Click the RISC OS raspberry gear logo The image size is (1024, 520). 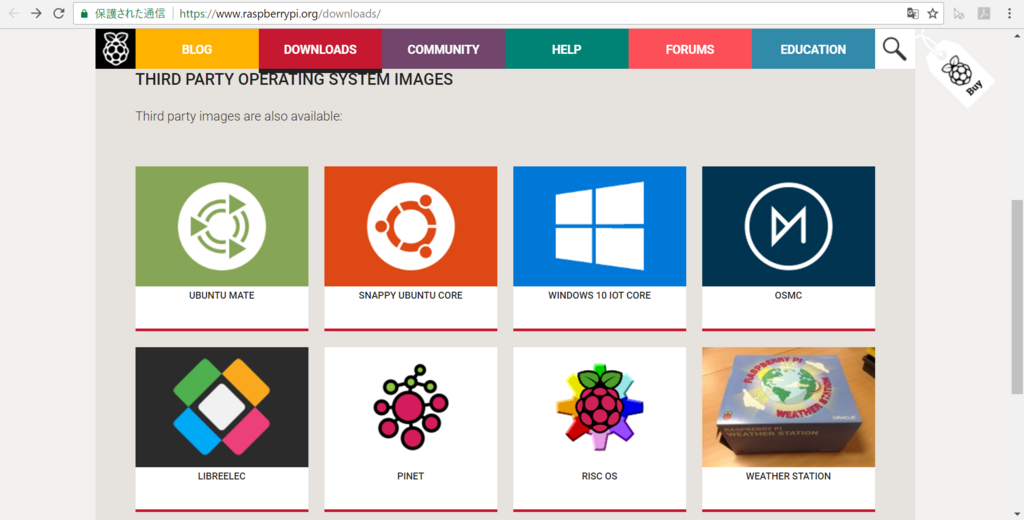pos(600,407)
